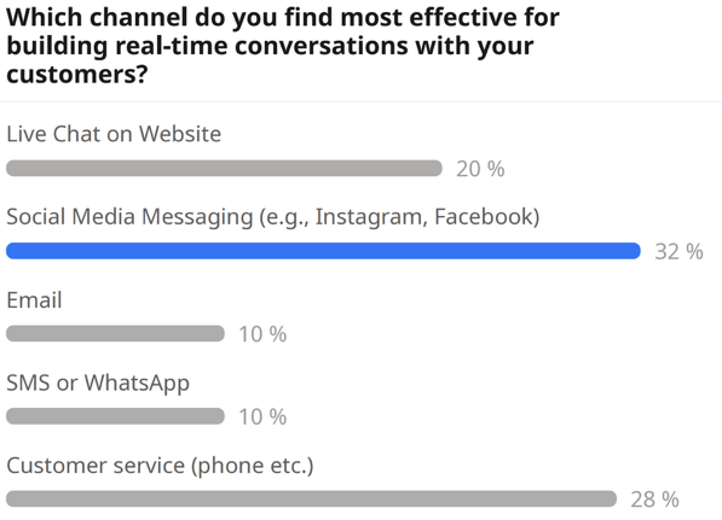
Task: Click the 28 % result value
Action: (654, 499)
